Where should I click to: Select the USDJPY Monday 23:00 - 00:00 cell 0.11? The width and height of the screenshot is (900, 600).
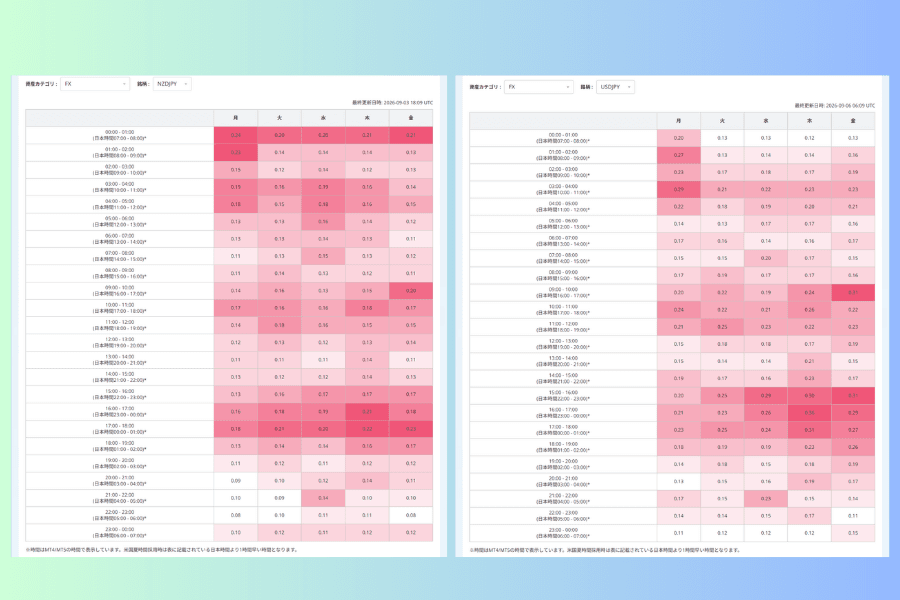(x=678, y=533)
